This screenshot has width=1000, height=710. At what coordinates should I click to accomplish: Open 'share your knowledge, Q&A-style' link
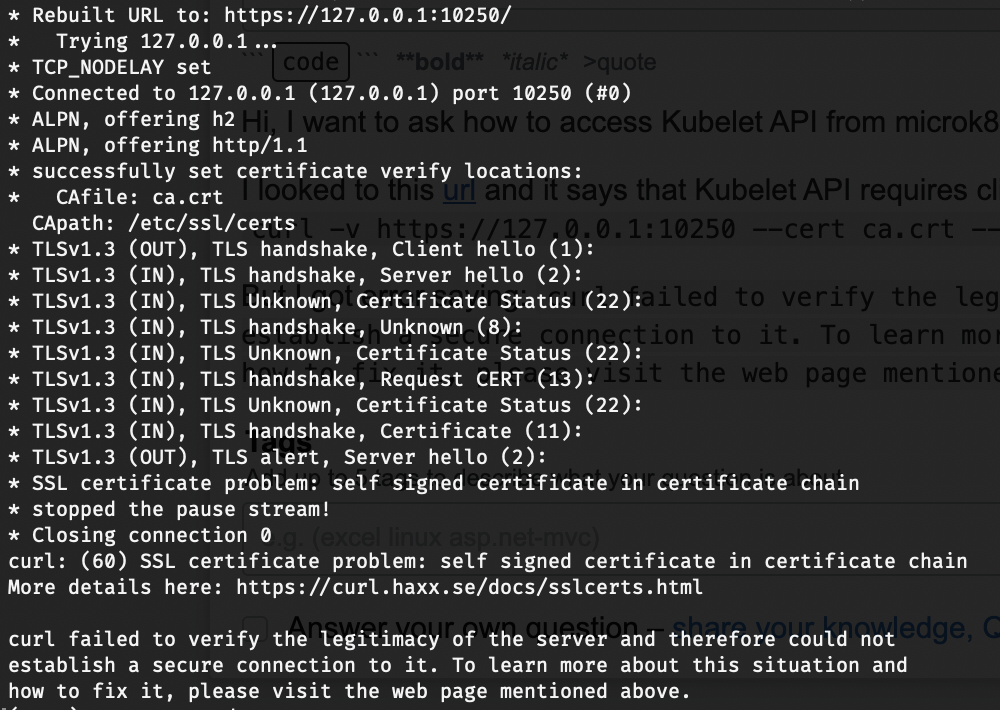coord(835,628)
